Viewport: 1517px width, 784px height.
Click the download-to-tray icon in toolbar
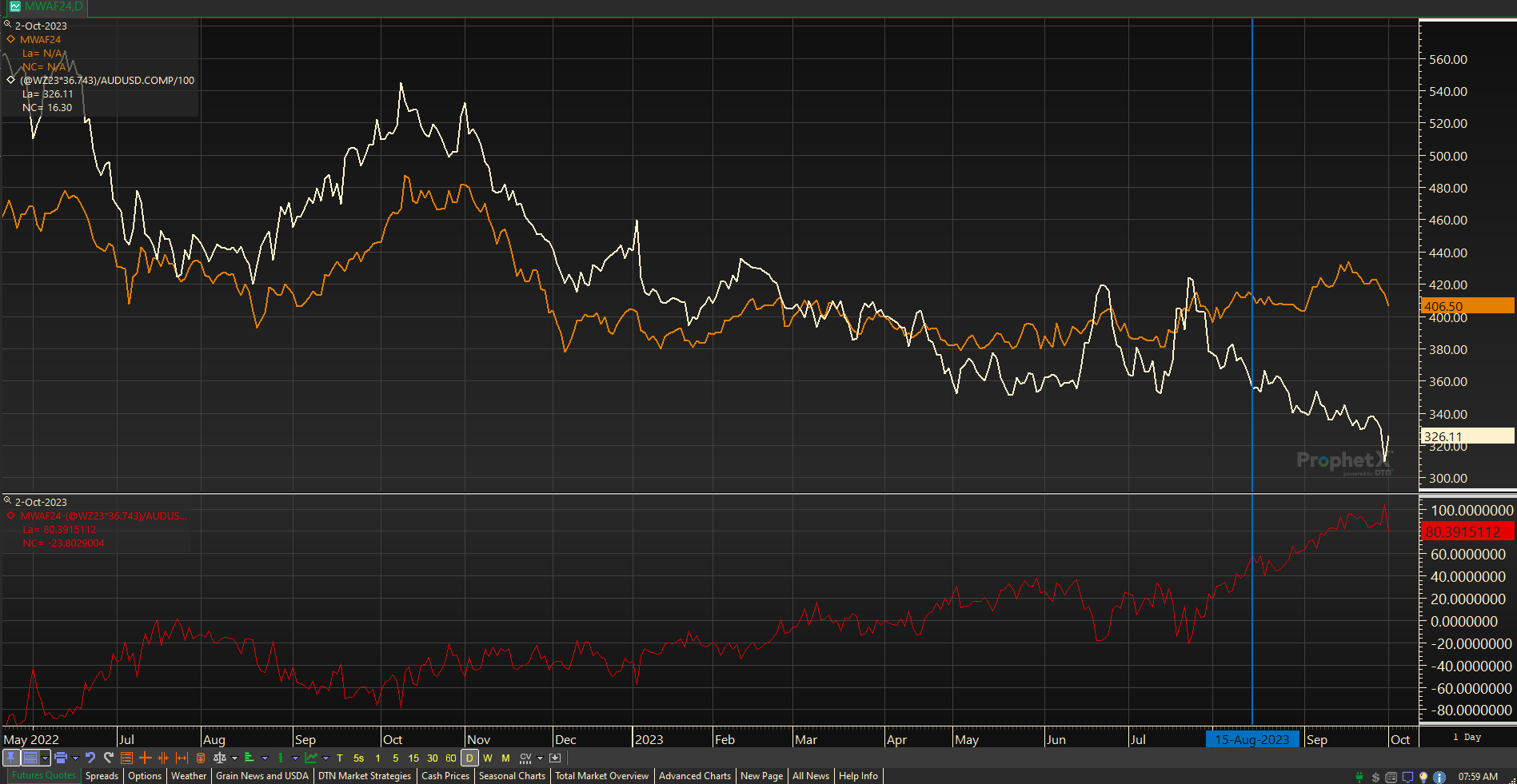(x=555, y=758)
